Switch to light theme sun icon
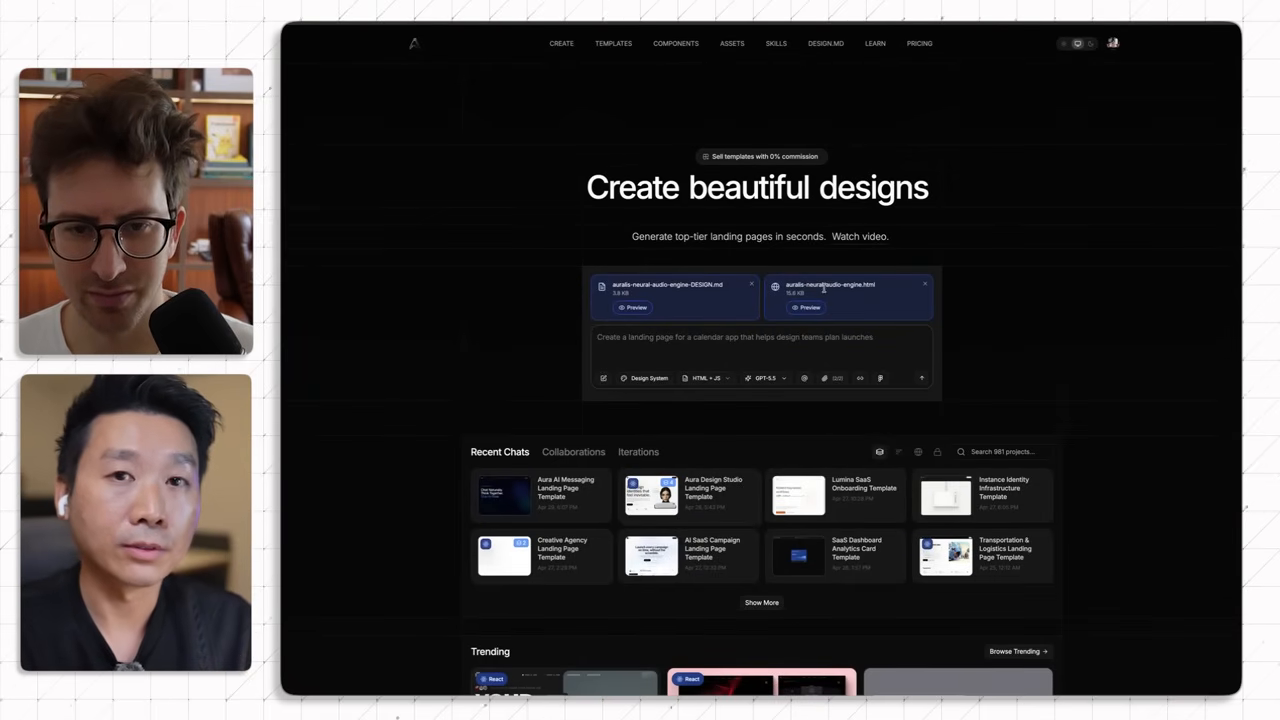 (1064, 44)
